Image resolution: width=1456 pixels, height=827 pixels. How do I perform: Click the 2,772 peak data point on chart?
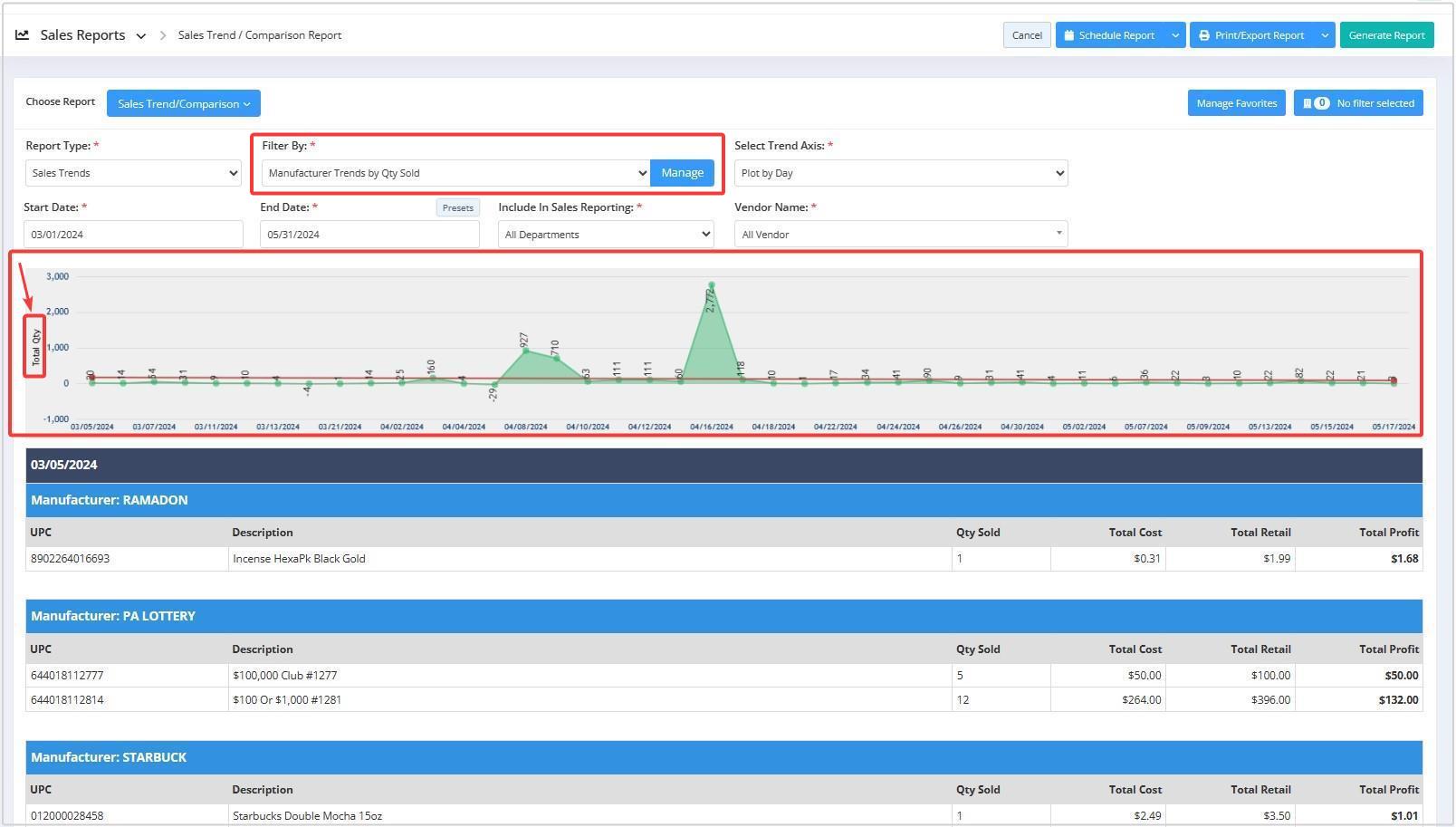(x=712, y=285)
